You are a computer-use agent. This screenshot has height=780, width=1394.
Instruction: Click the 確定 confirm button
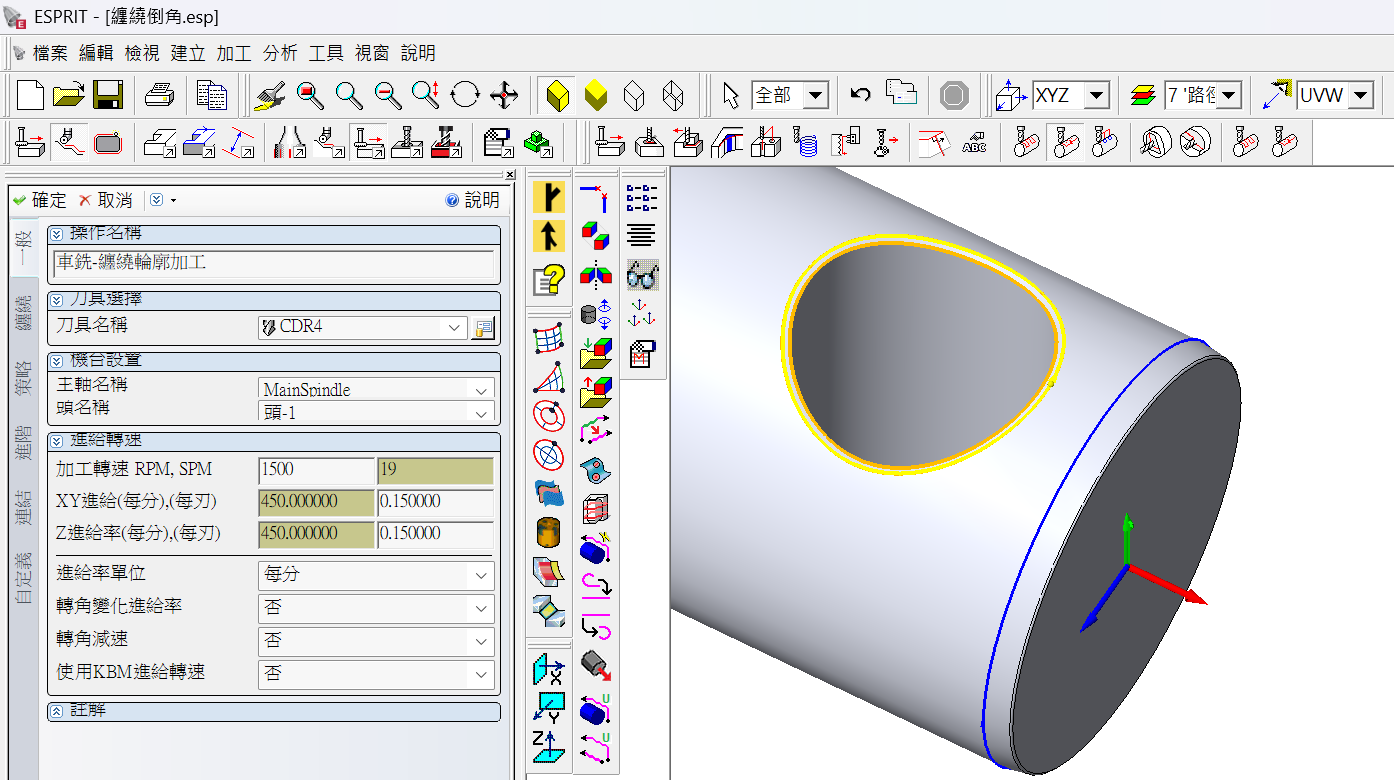(40, 200)
